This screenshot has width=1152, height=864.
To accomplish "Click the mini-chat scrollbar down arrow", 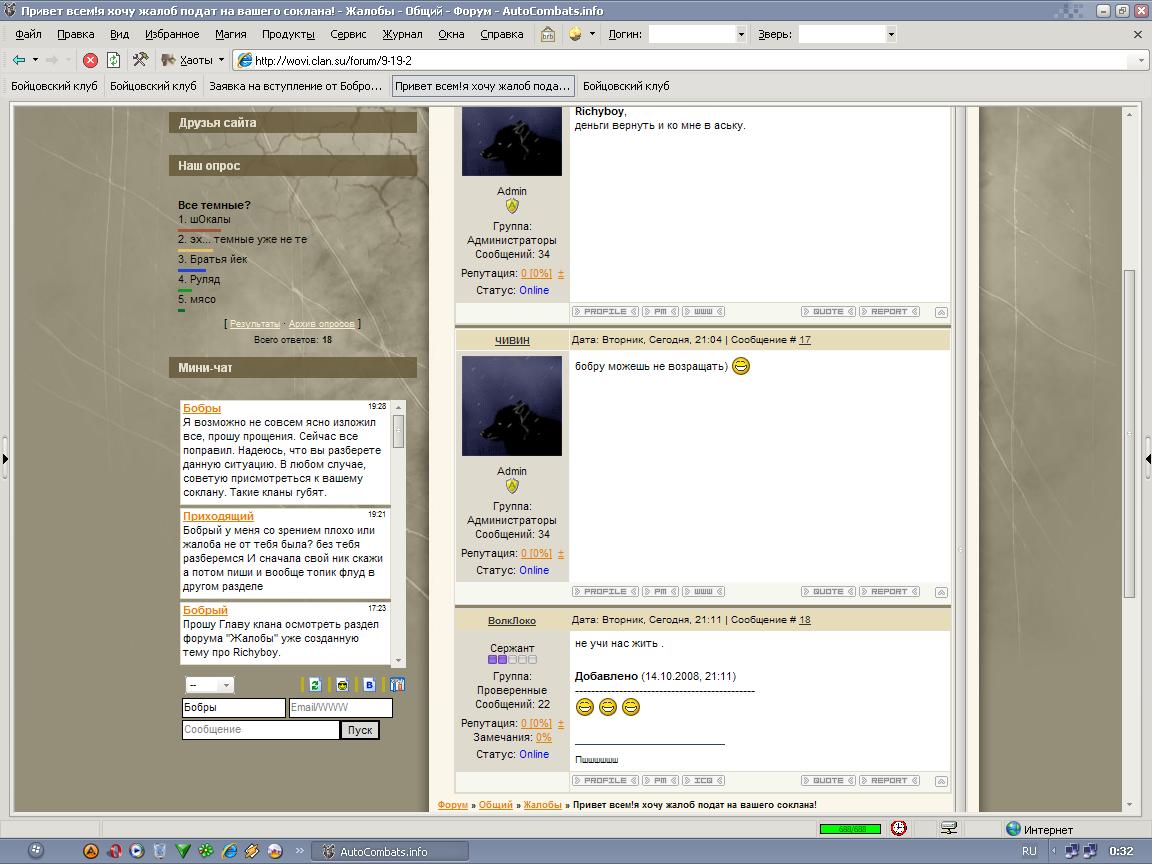I will pos(399,660).
